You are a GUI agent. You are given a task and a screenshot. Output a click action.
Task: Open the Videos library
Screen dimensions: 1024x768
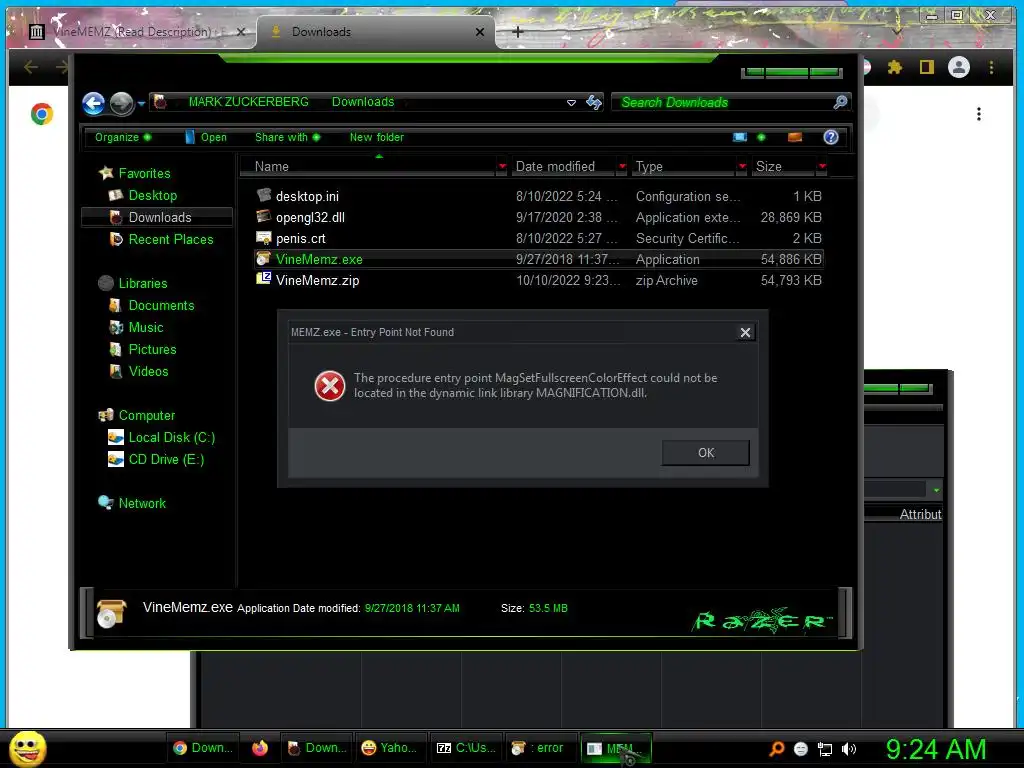(148, 371)
